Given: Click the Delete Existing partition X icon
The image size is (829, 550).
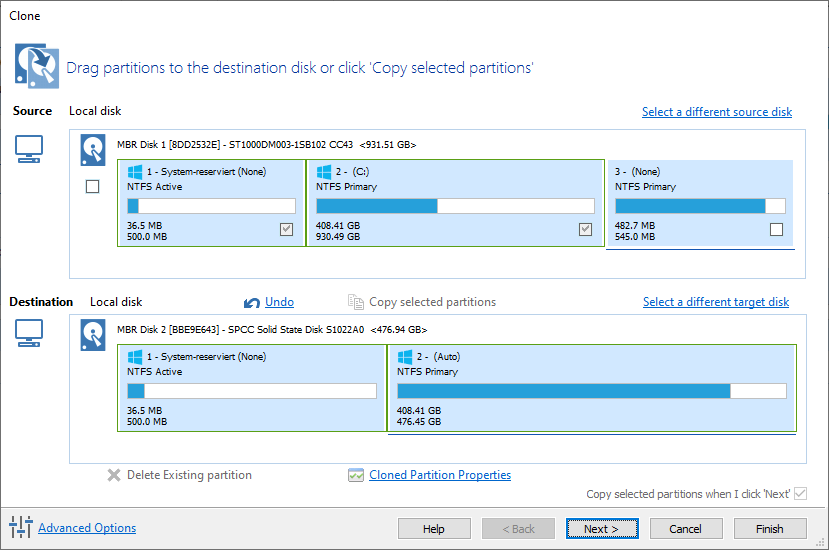Looking at the screenshot, I should [x=114, y=475].
